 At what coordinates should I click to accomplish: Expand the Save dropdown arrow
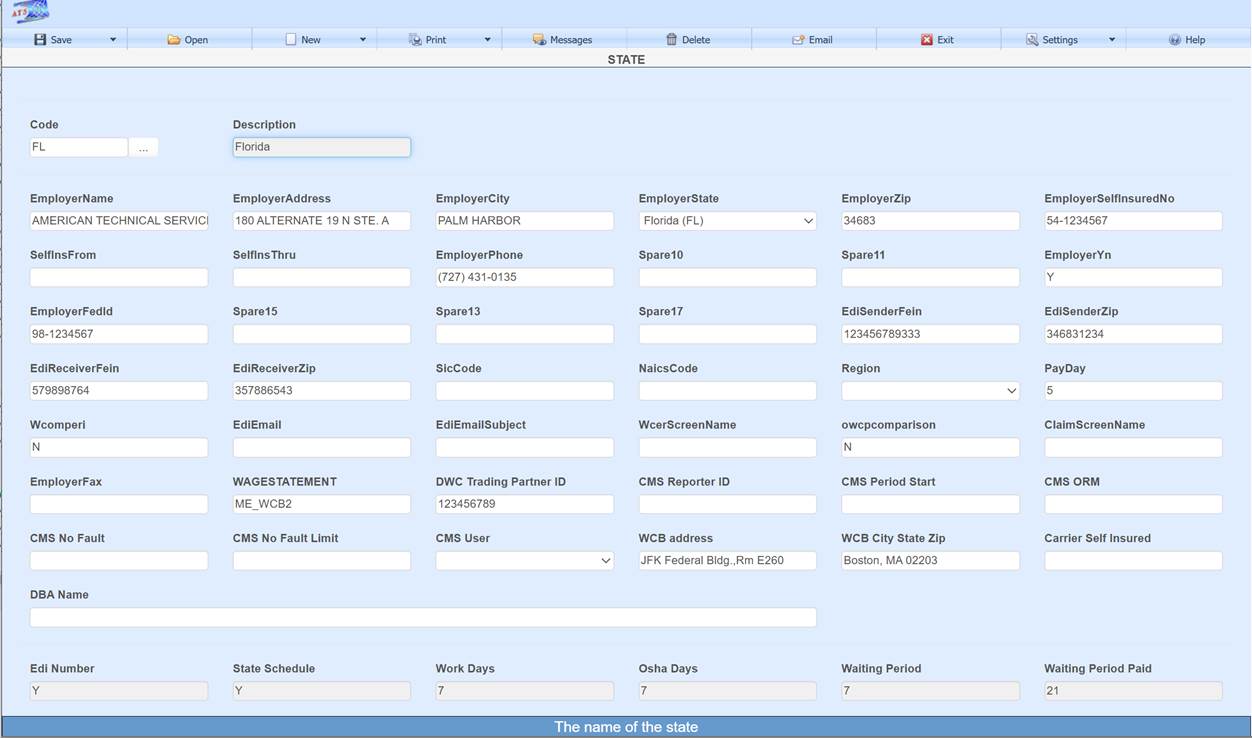pyautogui.click(x=113, y=40)
